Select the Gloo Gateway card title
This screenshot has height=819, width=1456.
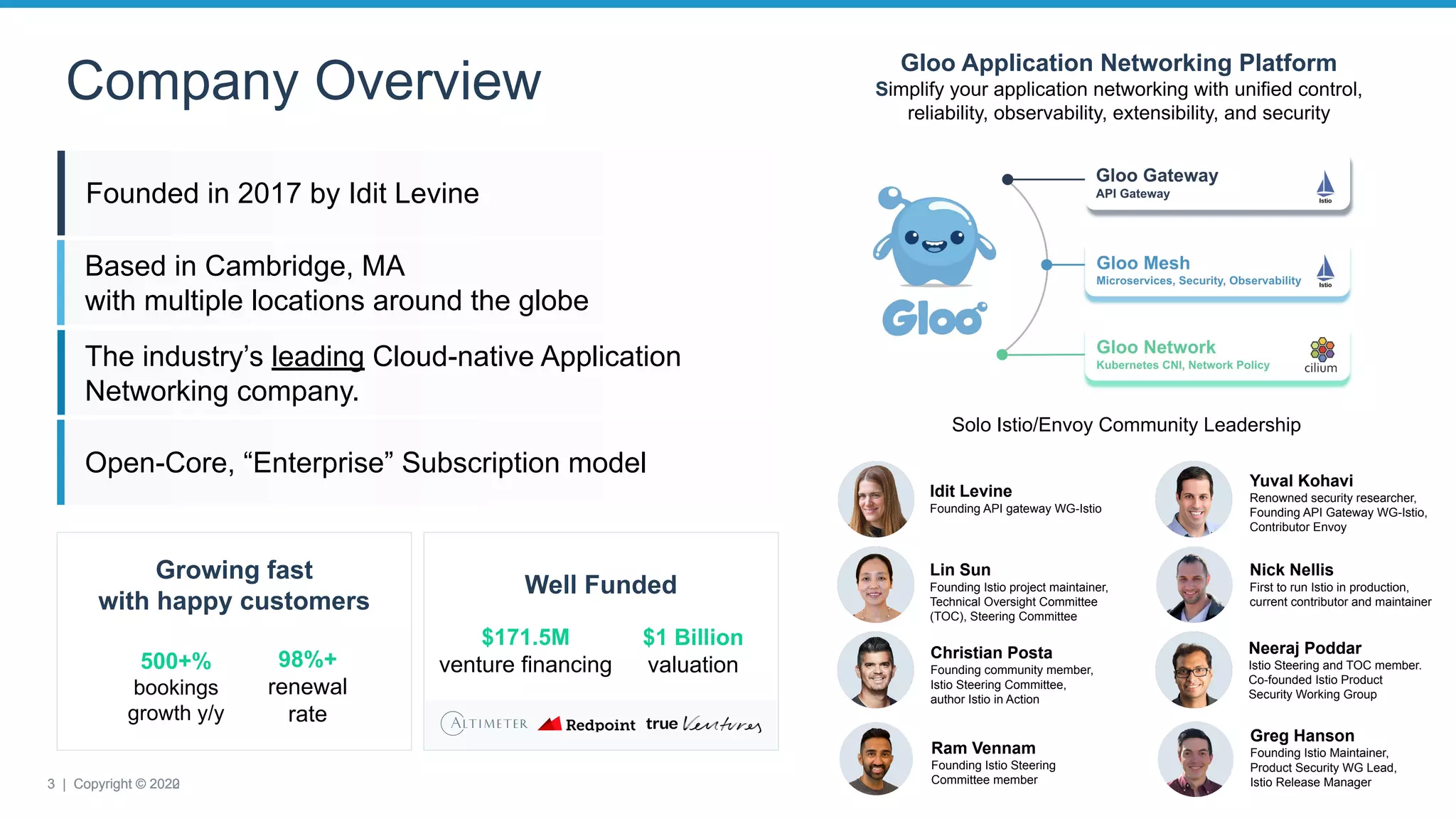point(1157,175)
